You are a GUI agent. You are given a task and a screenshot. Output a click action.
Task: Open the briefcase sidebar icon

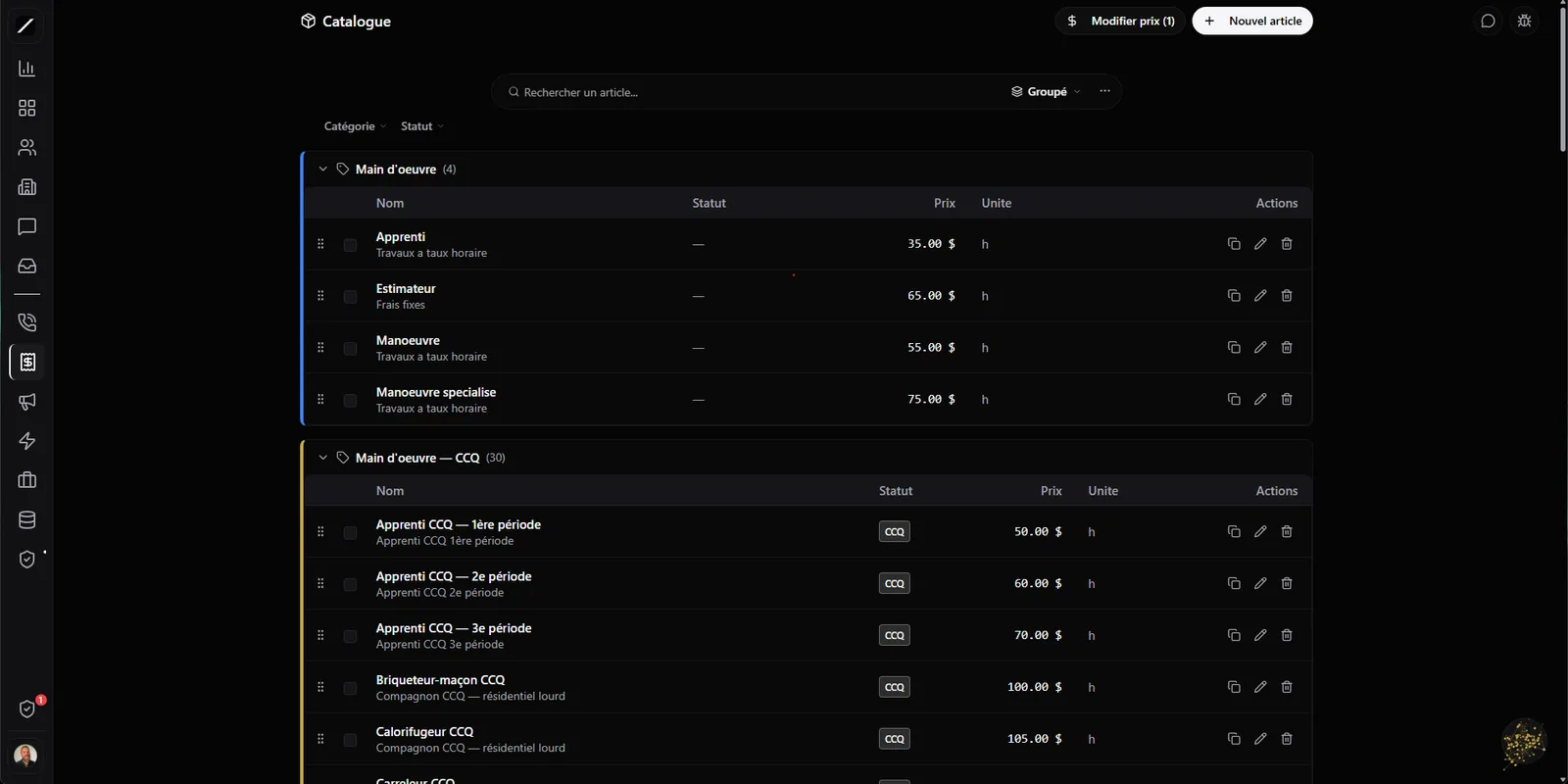point(26,480)
